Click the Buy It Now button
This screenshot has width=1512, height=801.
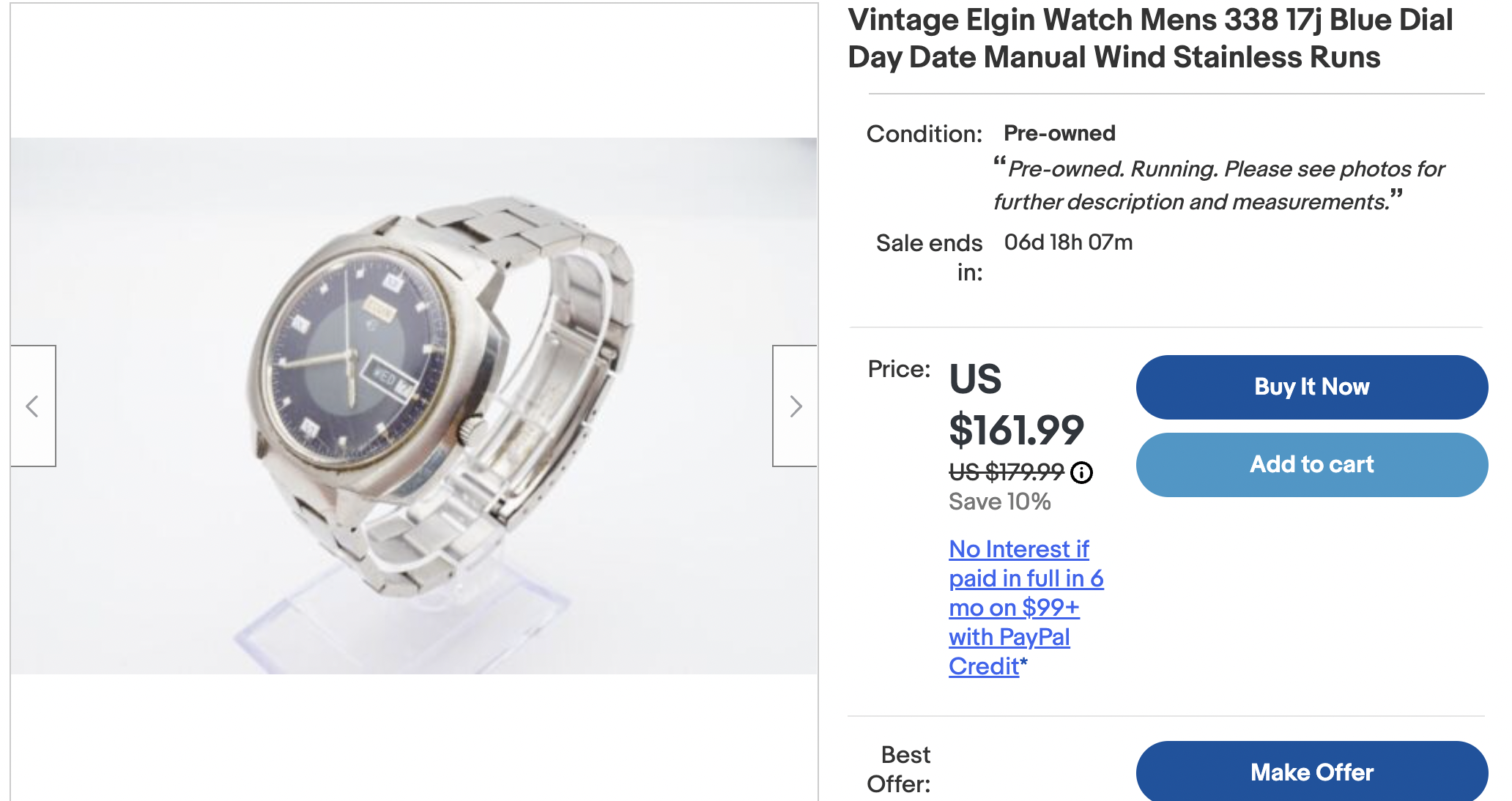(x=1311, y=387)
